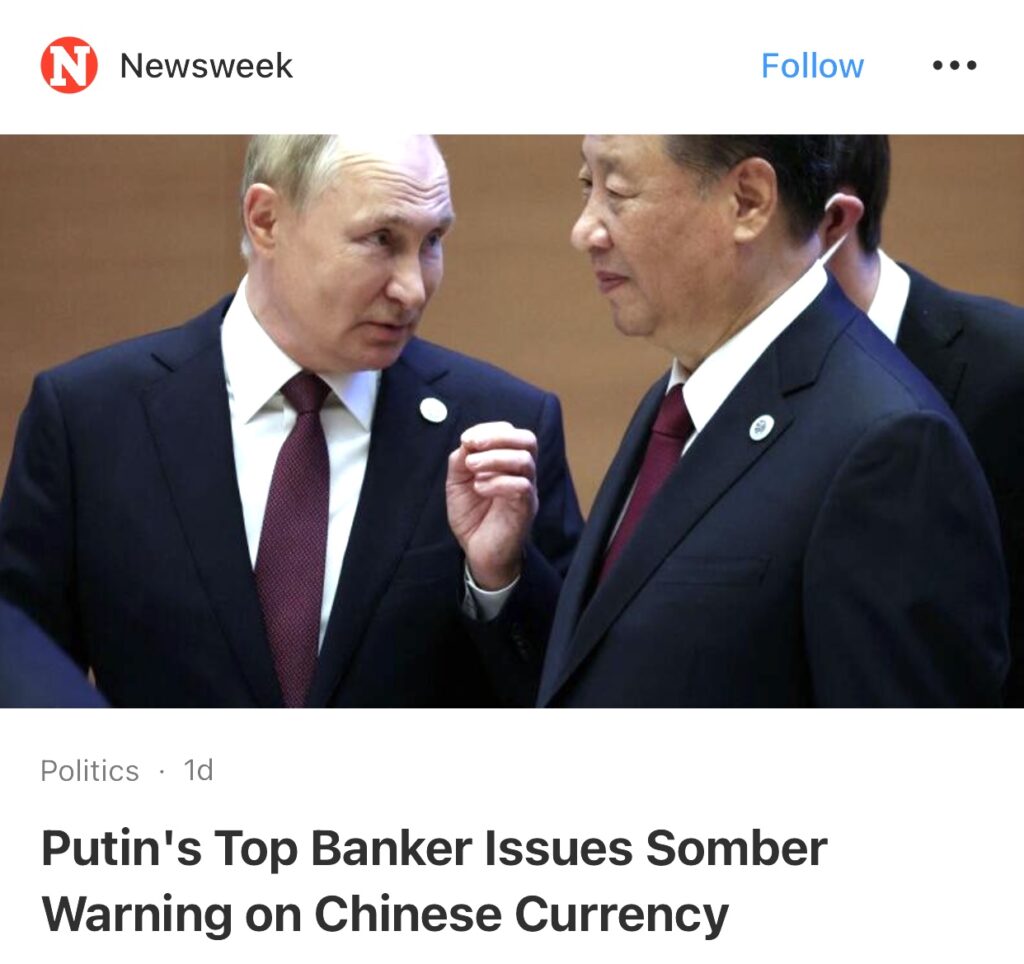Open the three-dot more options menu

click(x=955, y=65)
